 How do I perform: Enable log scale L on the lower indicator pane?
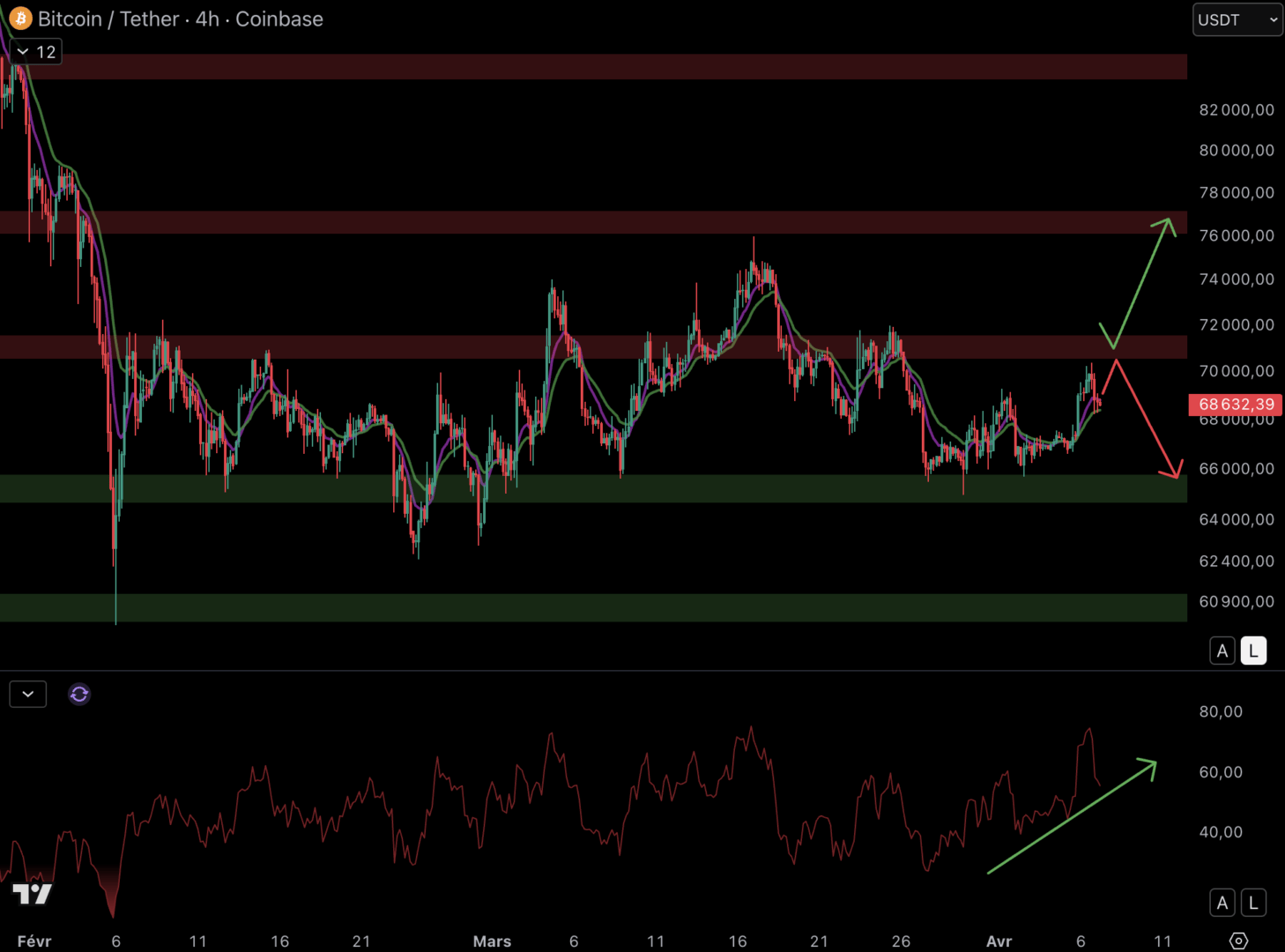tap(1253, 903)
